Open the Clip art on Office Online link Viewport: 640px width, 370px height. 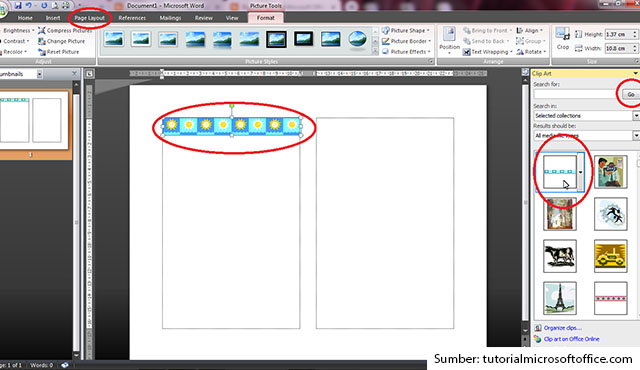[x=571, y=339]
